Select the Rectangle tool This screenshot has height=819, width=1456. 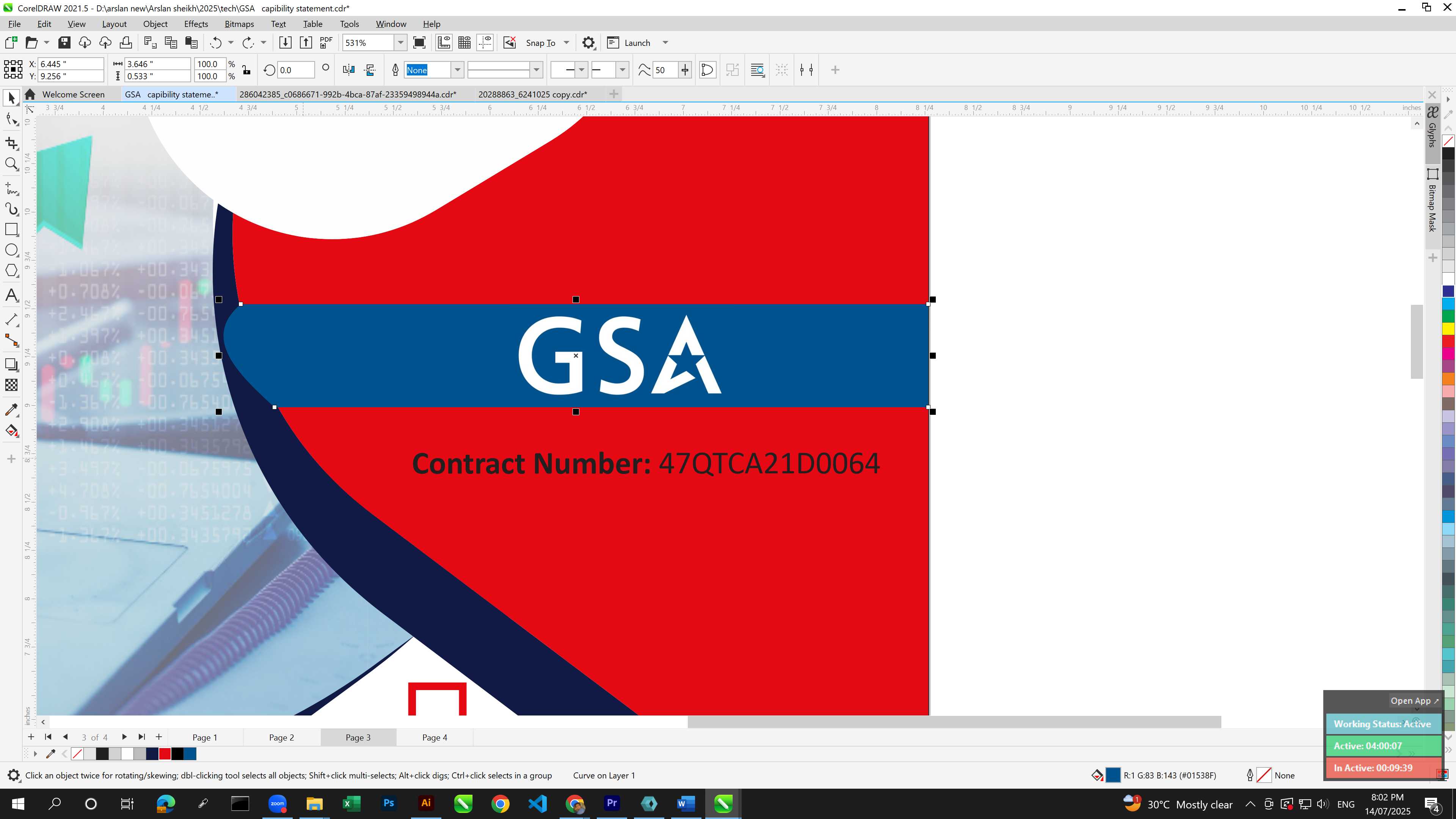pos(11,229)
